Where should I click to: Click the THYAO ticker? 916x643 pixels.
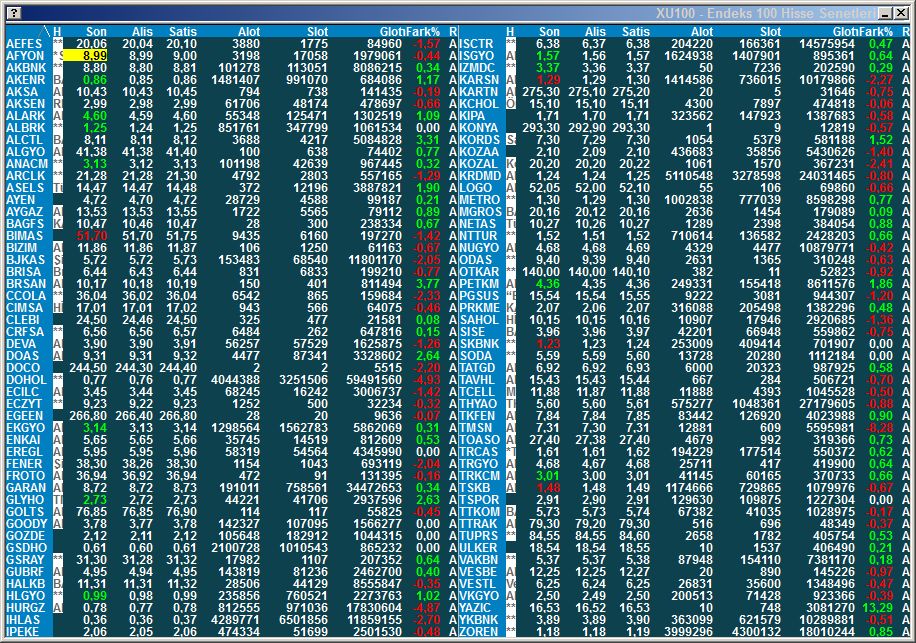[x=478, y=404]
